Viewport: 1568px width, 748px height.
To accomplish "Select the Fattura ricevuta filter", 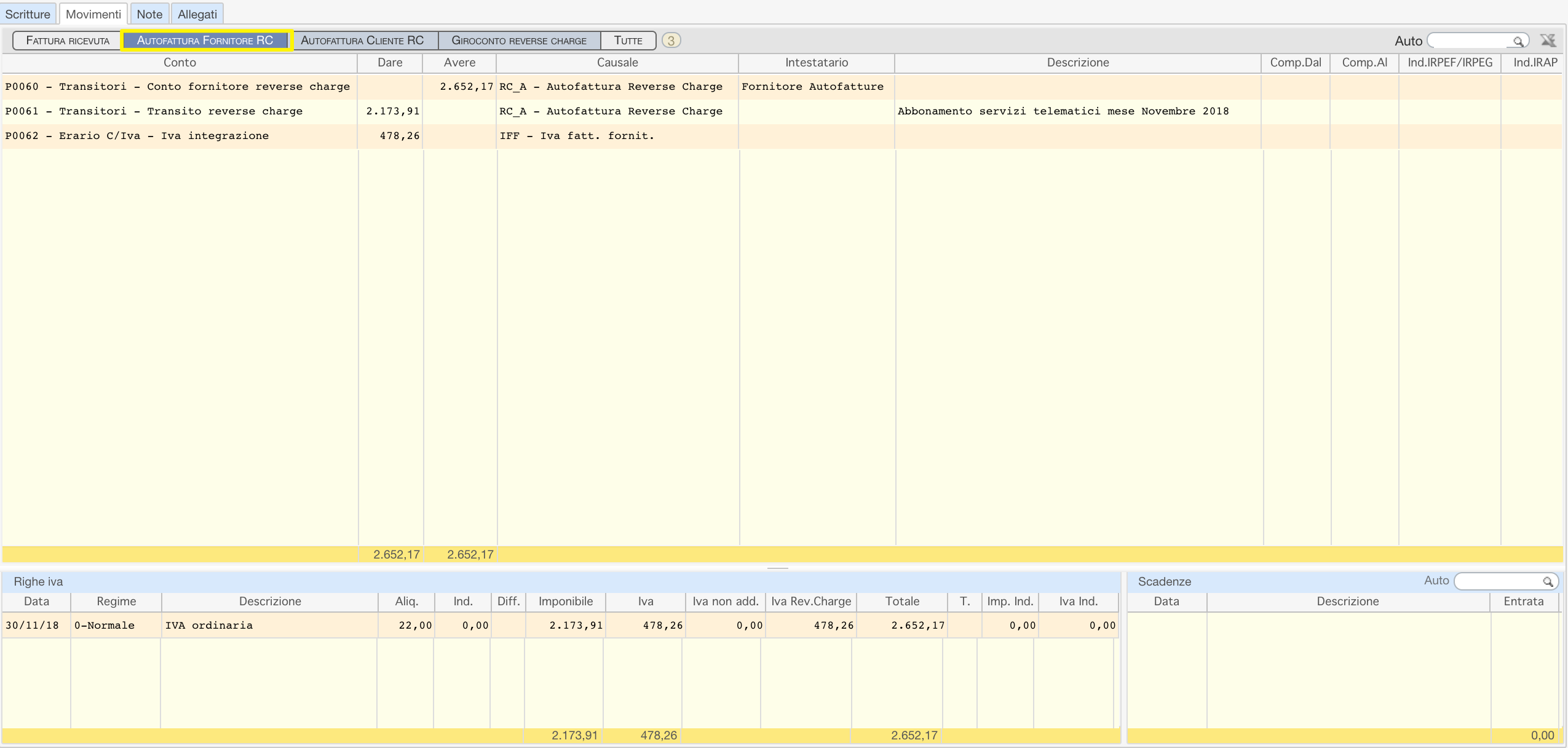I will [x=68, y=41].
